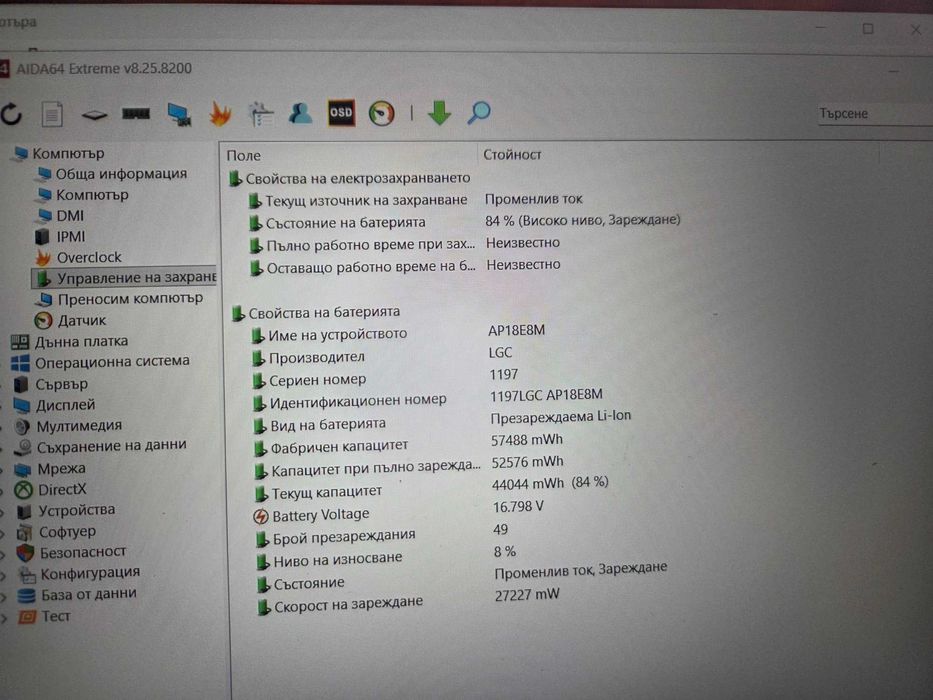This screenshot has width=933, height=700.
Task: Select the DirectX category
Action: click(x=51, y=489)
